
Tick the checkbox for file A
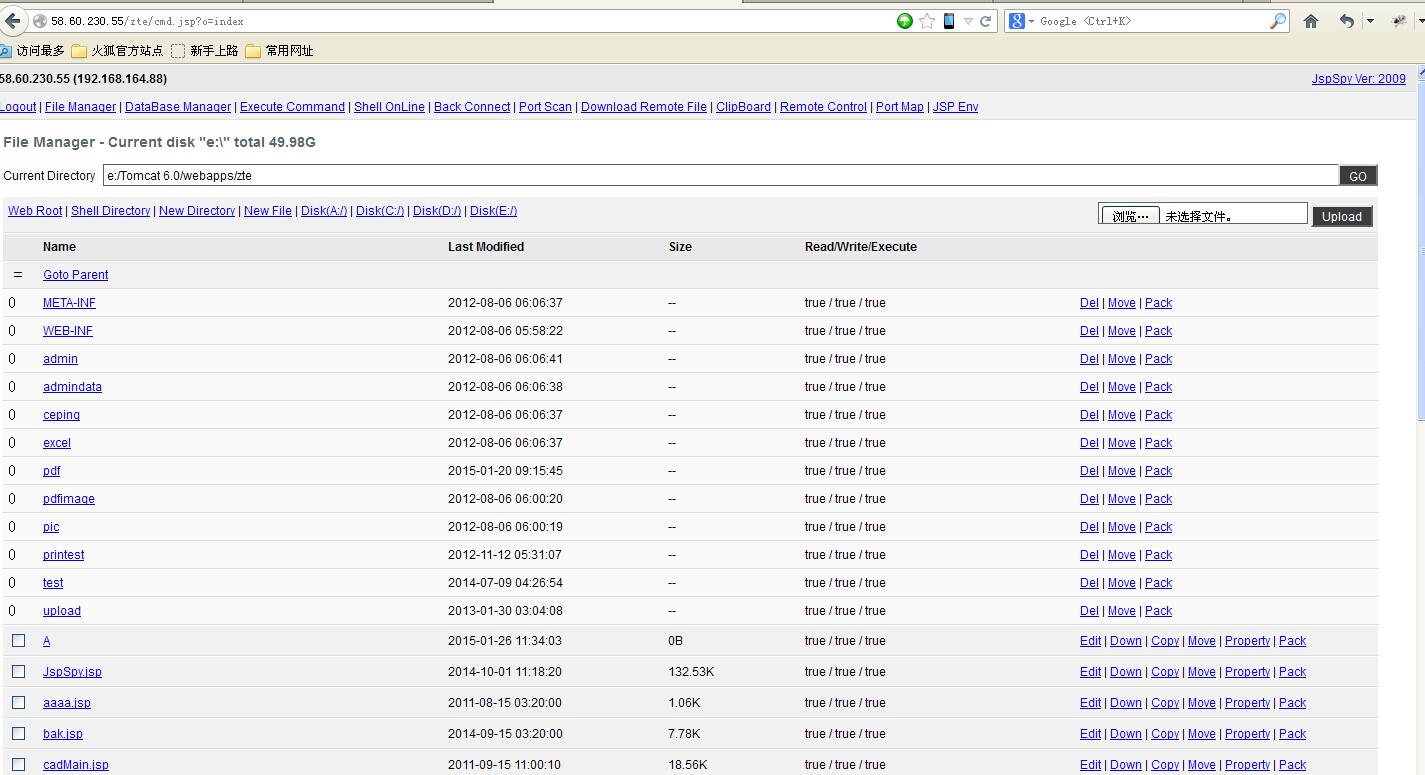point(18,640)
